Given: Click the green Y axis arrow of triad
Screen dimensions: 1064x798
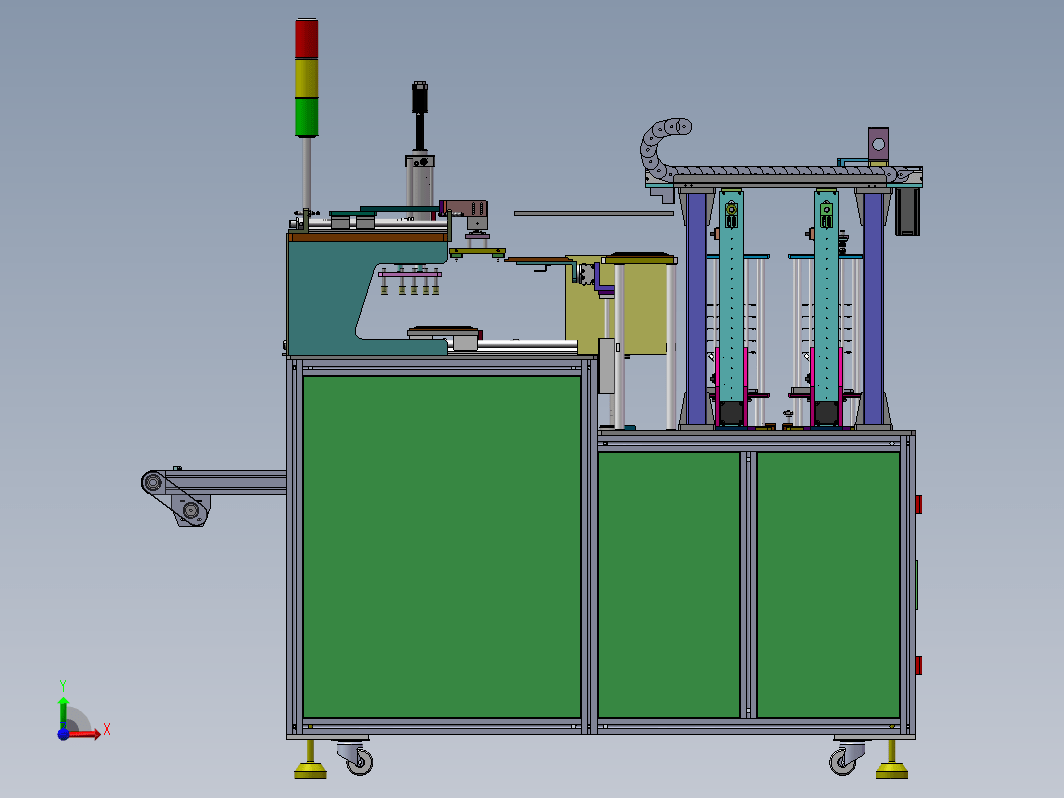Looking at the screenshot, I should point(63,712).
